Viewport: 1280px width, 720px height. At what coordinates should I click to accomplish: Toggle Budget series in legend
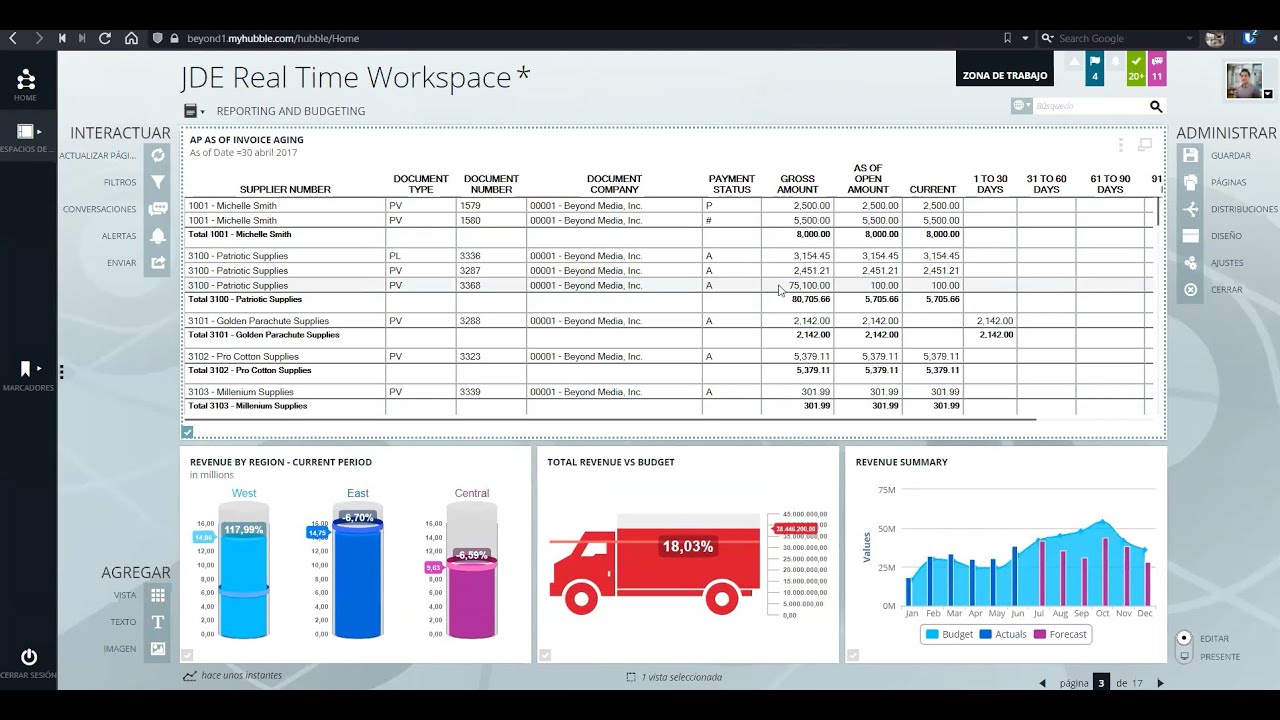click(x=950, y=634)
